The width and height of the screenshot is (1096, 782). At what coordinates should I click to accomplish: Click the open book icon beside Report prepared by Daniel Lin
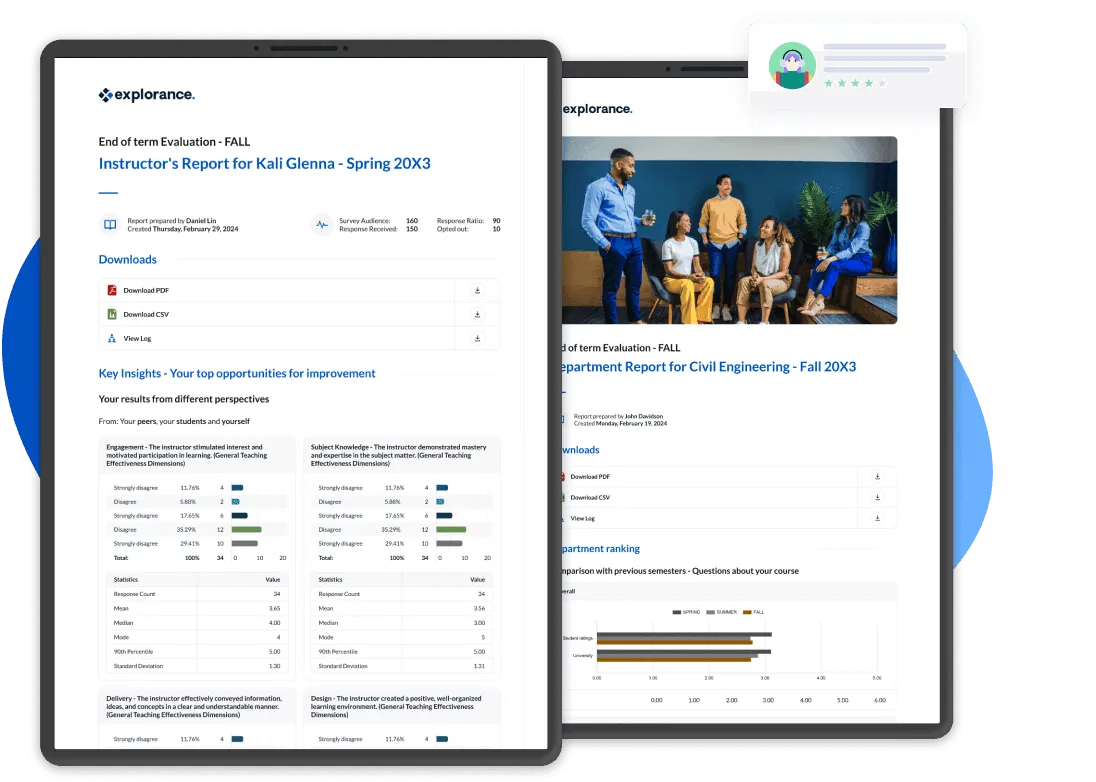(x=110, y=224)
